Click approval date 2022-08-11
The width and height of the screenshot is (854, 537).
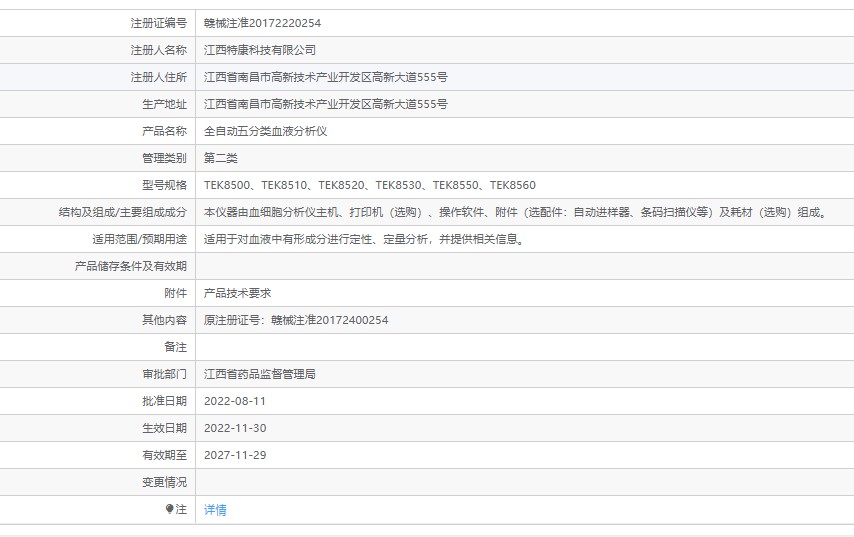point(235,401)
